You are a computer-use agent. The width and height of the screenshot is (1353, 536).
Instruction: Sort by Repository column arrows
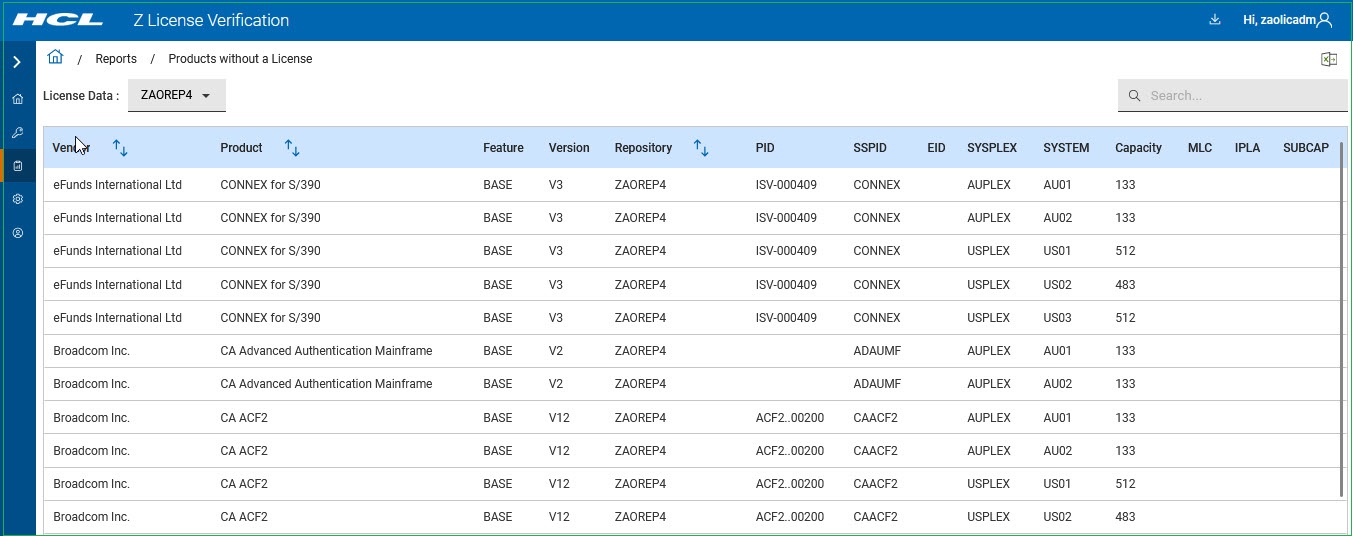click(x=701, y=148)
